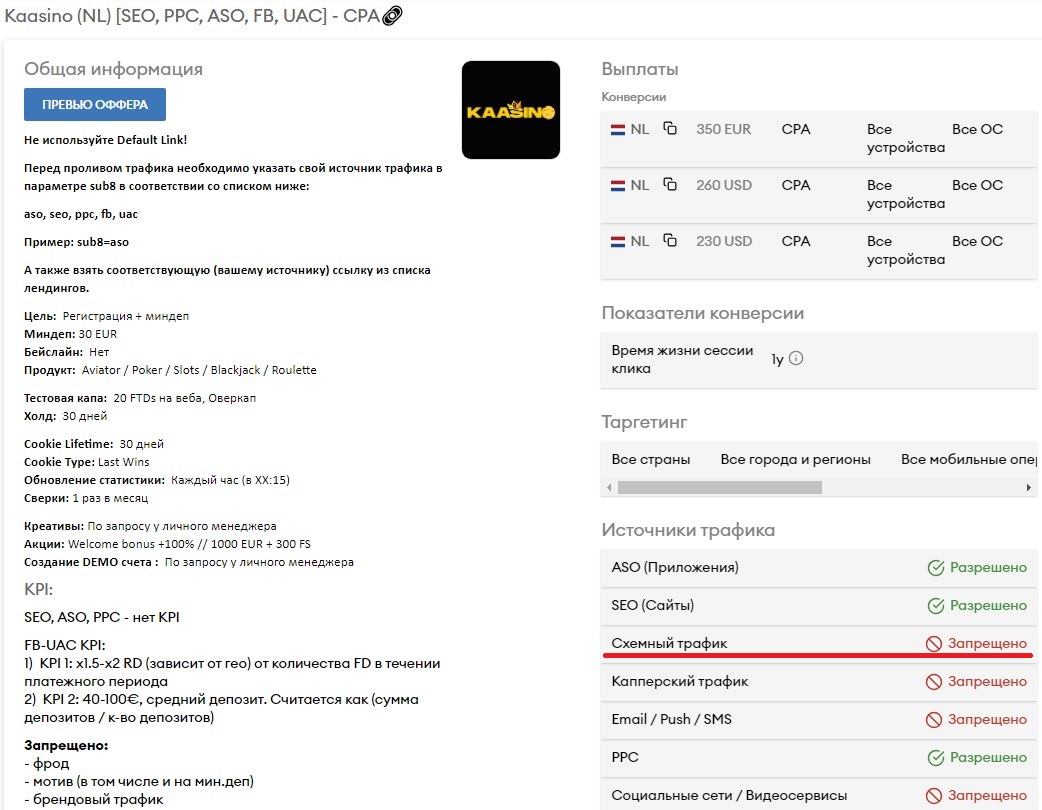Click the Источники трафика heading

pos(688,530)
